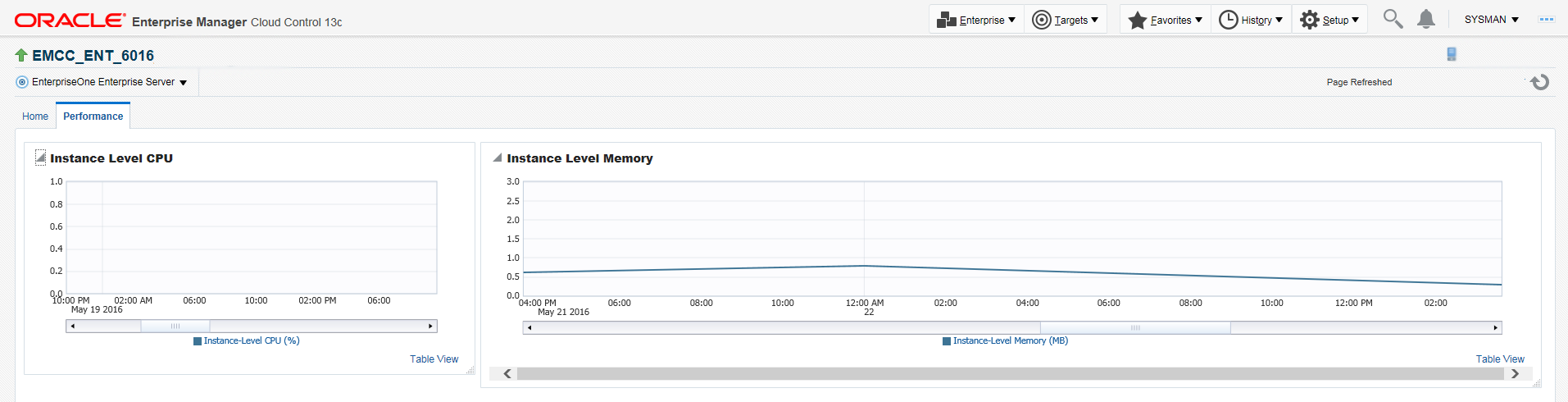Click the search magnifier icon
This screenshot has height=402, width=1568.
[x=1393, y=19]
